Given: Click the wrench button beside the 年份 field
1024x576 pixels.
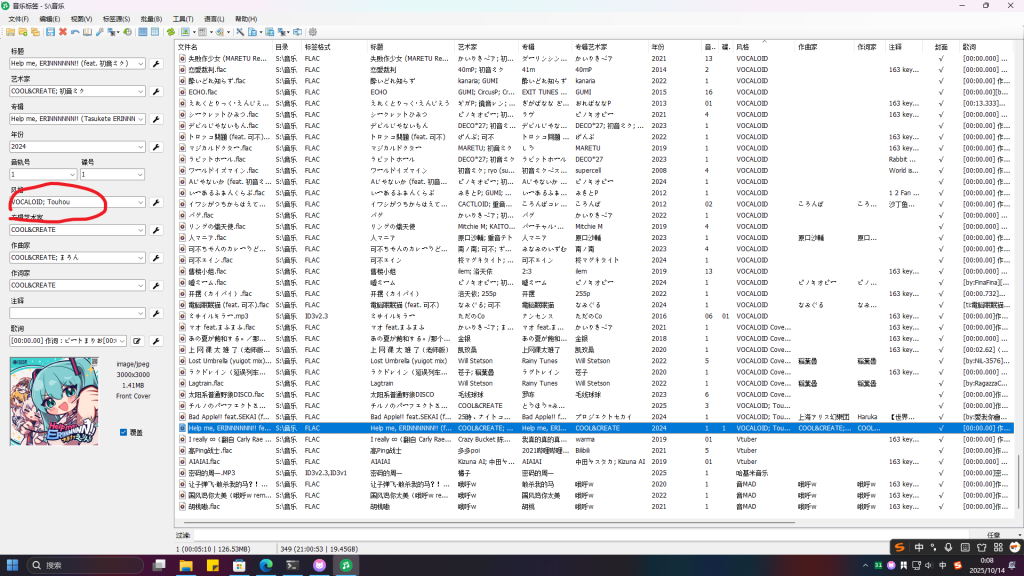Looking at the screenshot, I should [155, 147].
